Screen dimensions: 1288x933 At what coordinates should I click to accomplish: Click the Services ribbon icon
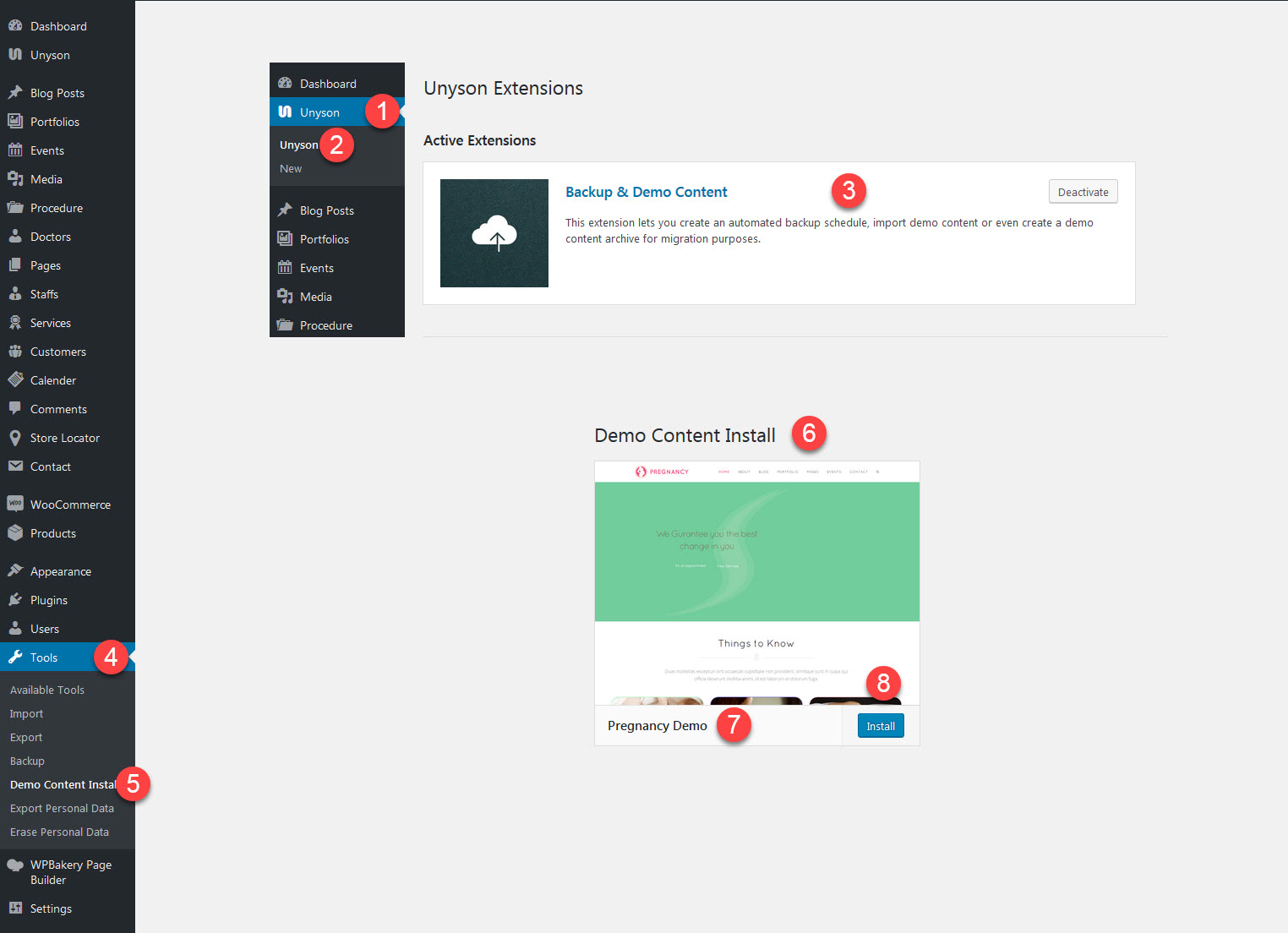tap(15, 323)
